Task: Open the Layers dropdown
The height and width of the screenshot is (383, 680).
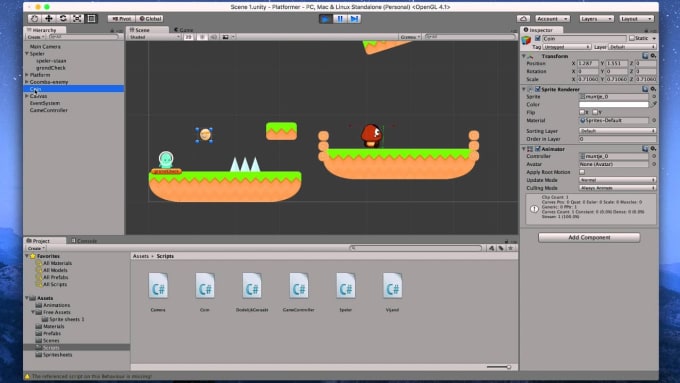Action: click(596, 19)
